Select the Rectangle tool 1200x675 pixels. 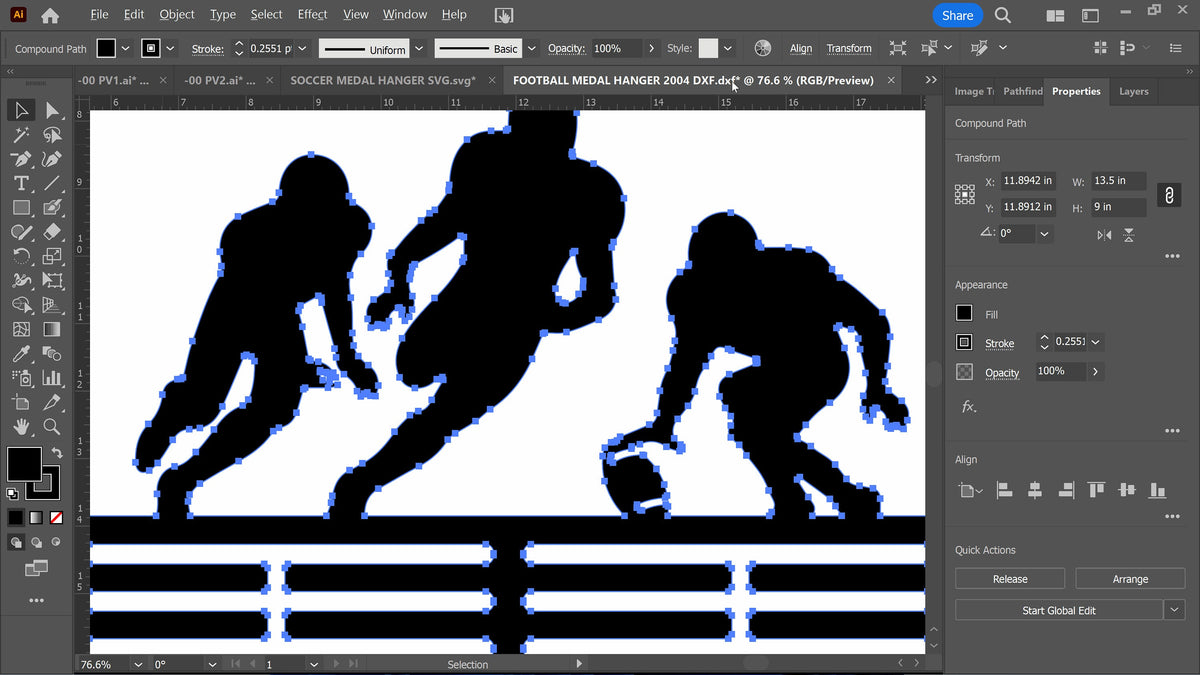(21, 208)
